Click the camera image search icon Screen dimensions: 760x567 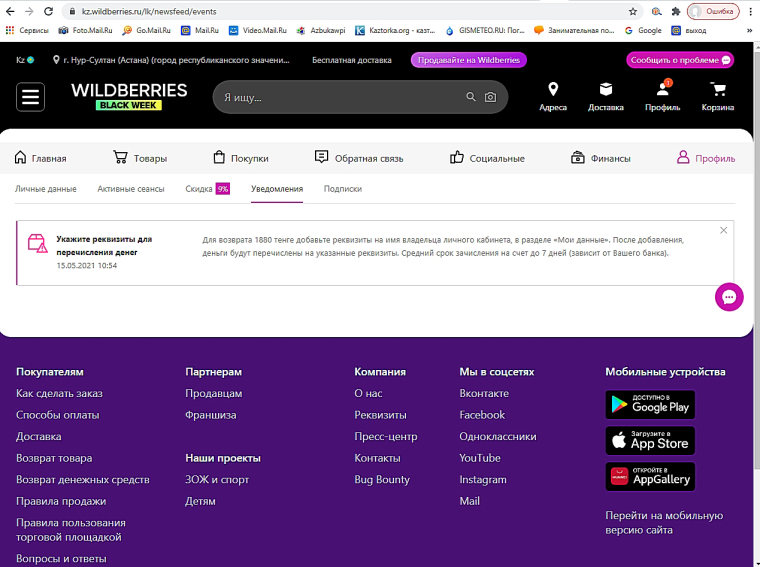click(490, 98)
